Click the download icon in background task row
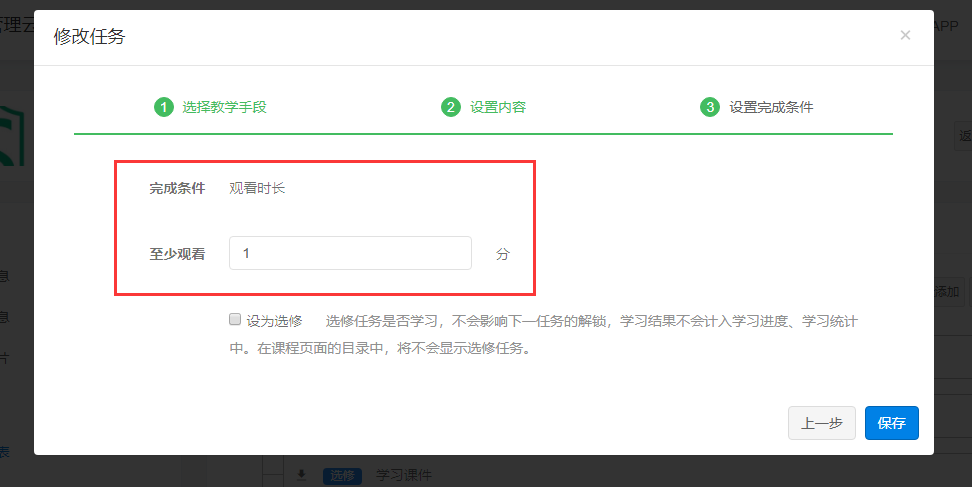 tap(301, 475)
